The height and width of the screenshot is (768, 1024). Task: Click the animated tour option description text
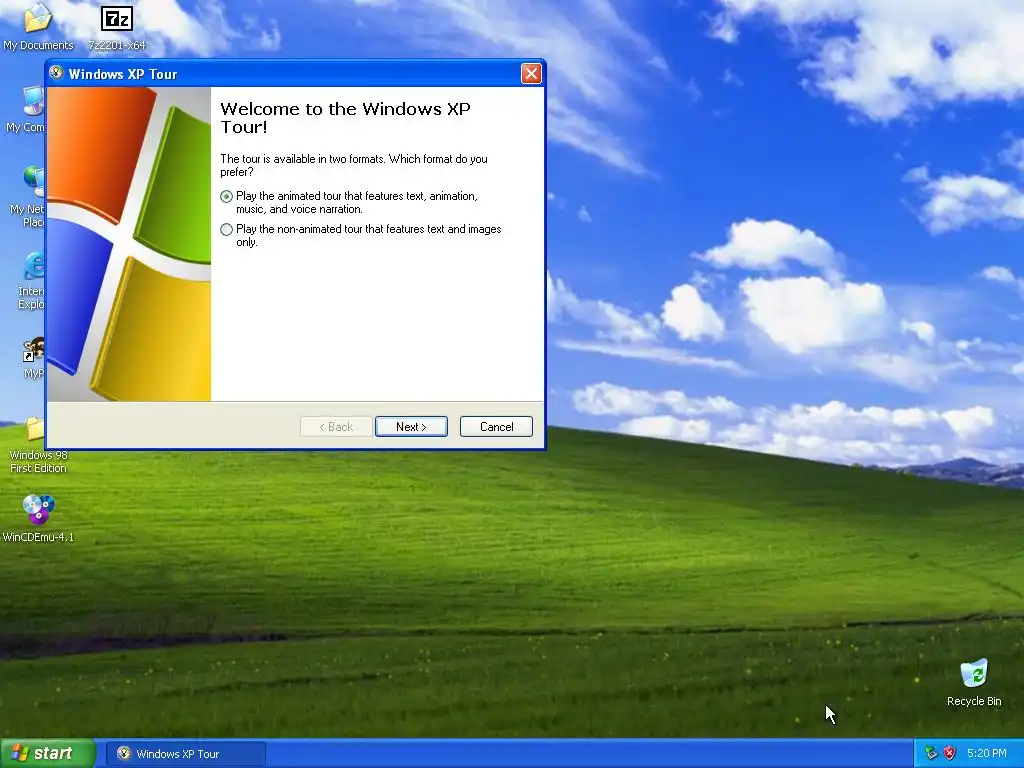[x=357, y=202]
